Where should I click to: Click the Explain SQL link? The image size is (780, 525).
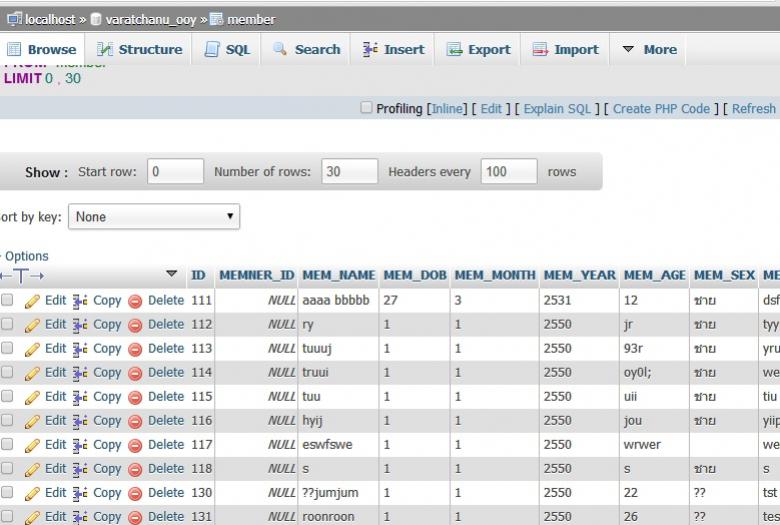[x=557, y=108]
